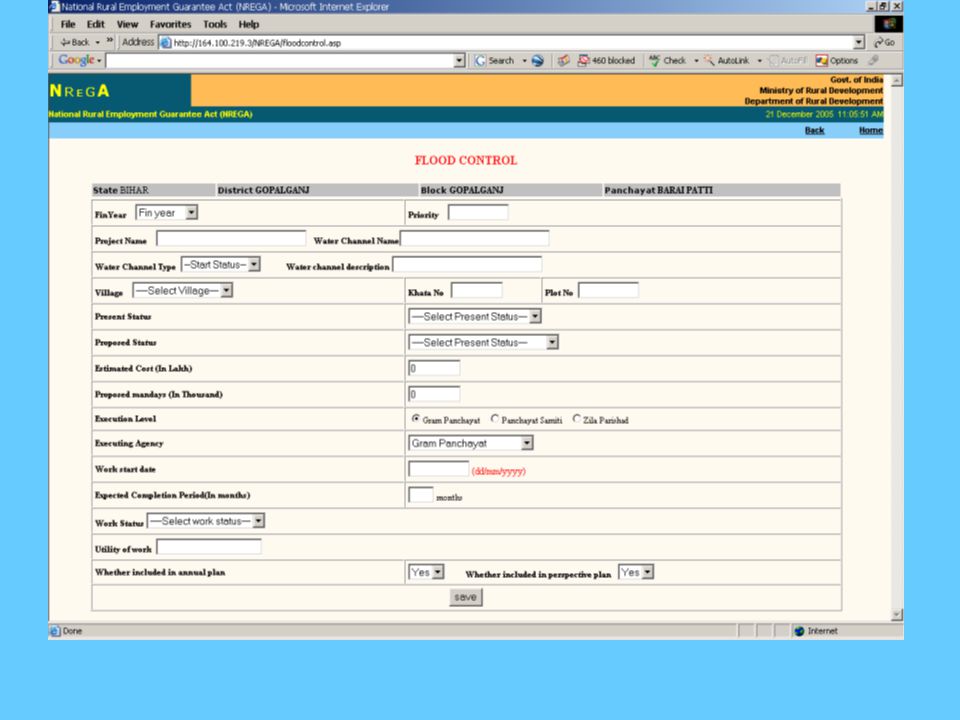Open the Fin year dropdown
Viewport: 960px width, 720px height.
167,212
